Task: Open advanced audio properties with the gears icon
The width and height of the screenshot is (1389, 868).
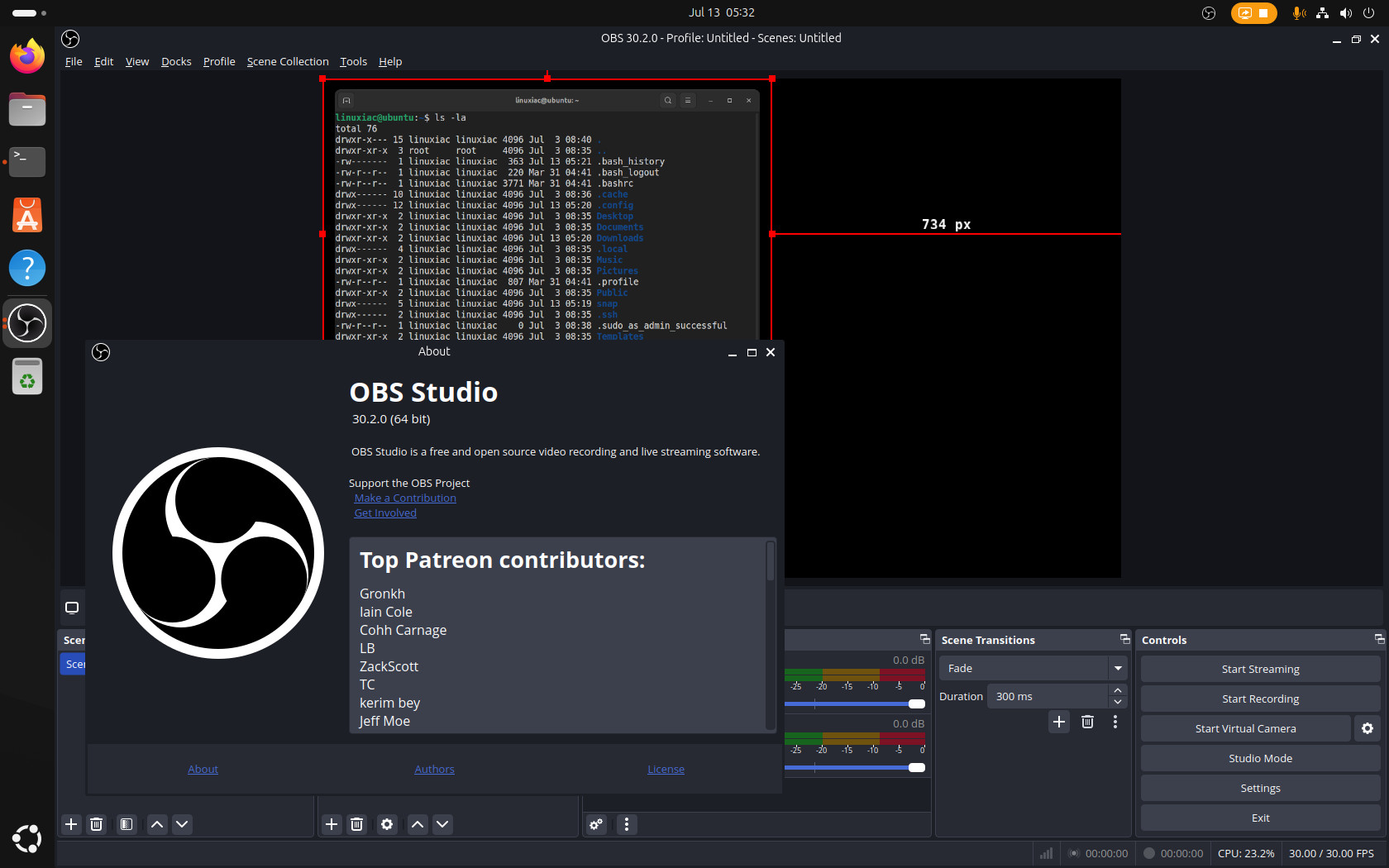Action: 596,824
